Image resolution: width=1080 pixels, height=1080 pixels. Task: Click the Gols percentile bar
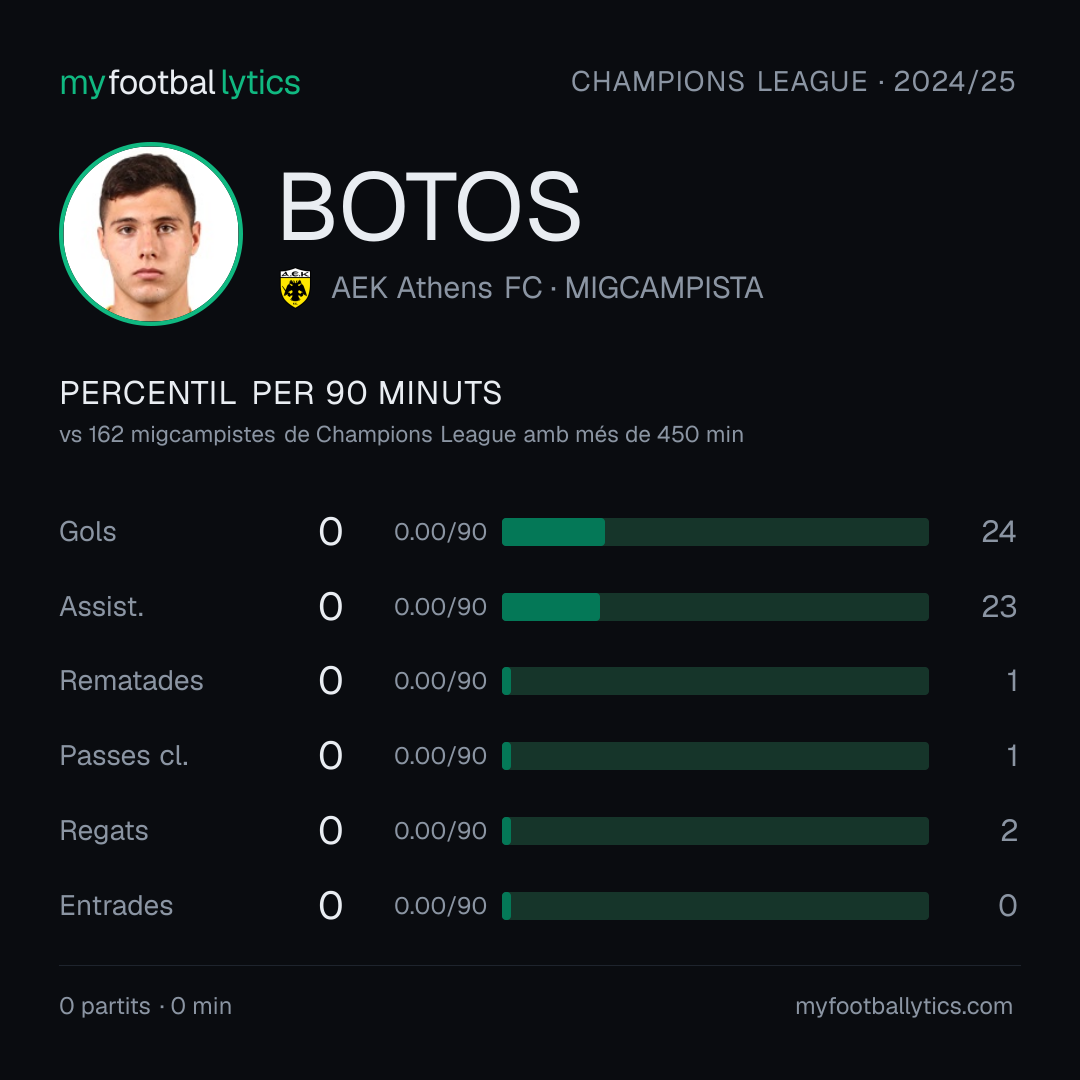pos(715,532)
